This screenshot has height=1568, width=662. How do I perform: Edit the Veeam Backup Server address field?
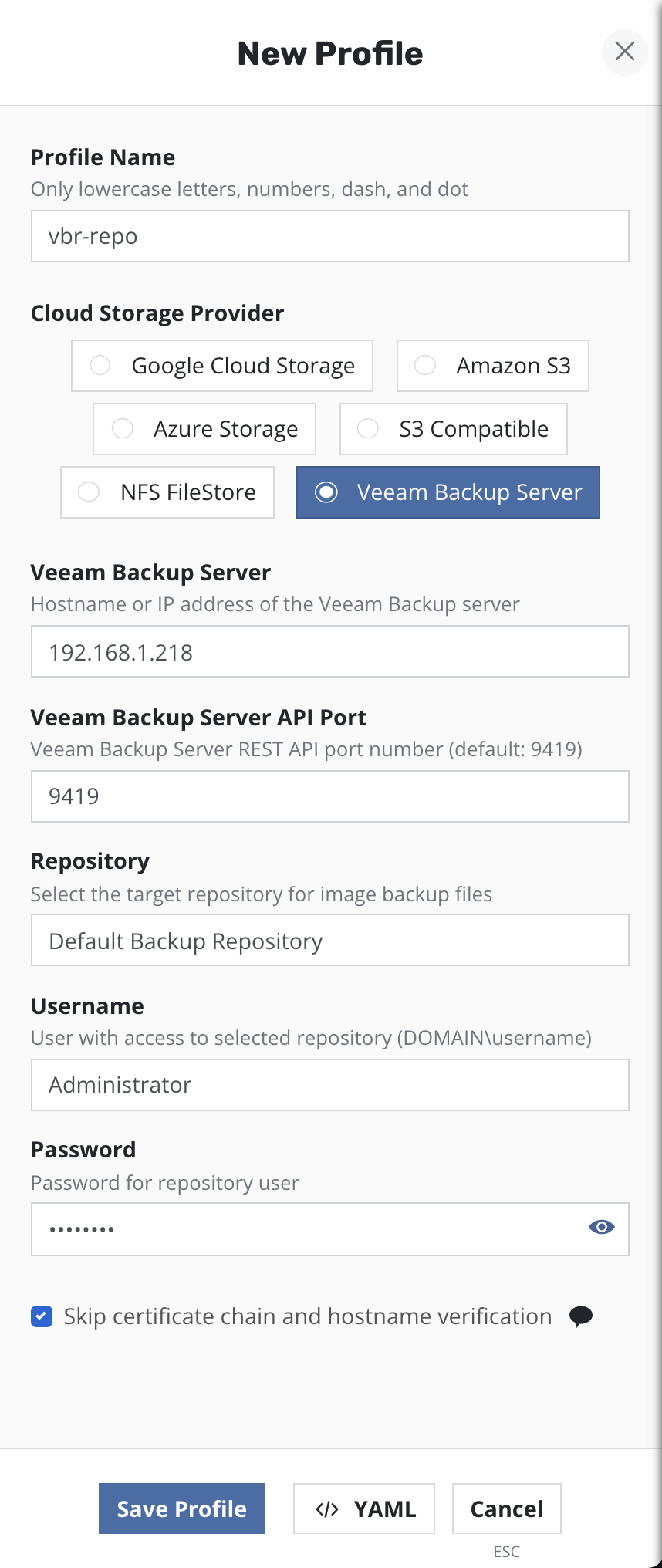click(x=329, y=652)
